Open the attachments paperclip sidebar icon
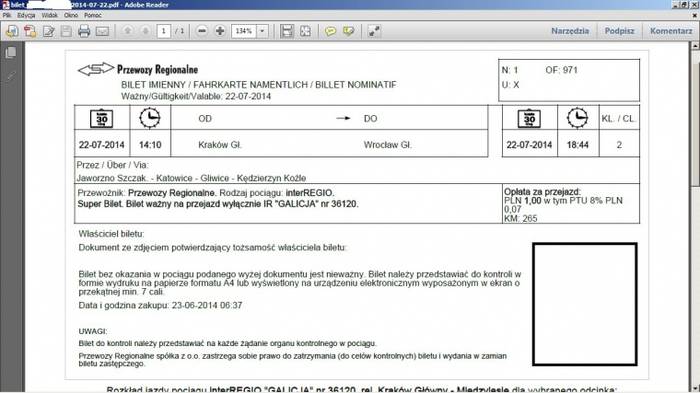The height and width of the screenshot is (393, 700). (11, 76)
